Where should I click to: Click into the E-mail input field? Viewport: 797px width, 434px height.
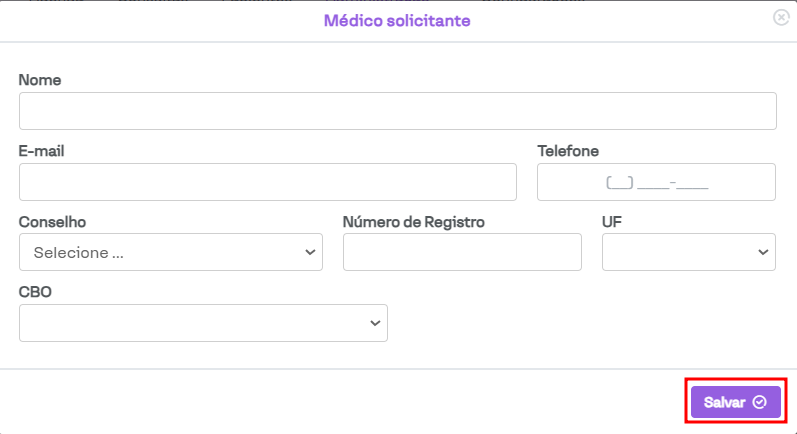(267, 182)
